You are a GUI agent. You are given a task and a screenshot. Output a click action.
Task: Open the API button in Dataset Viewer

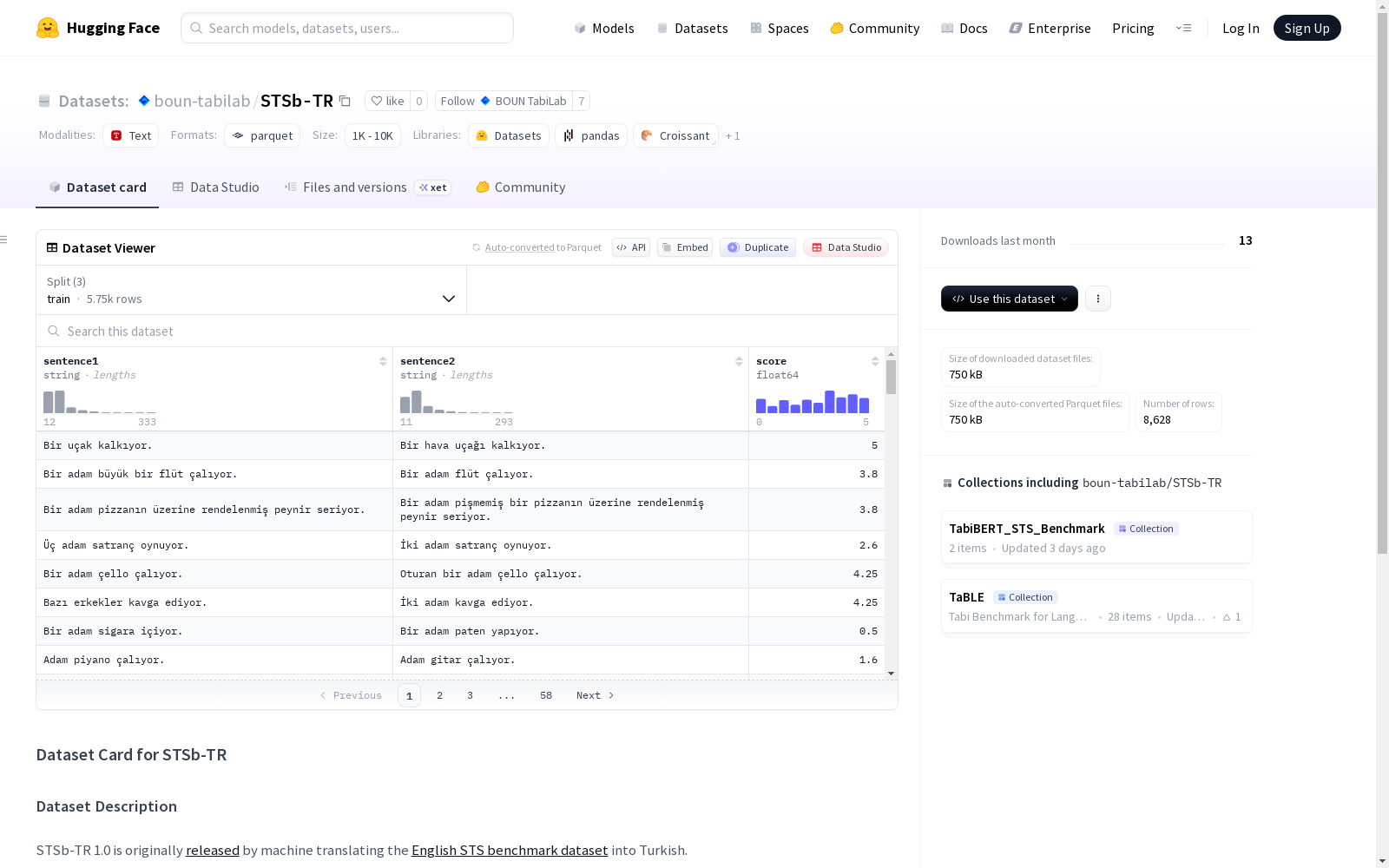(x=631, y=247)
